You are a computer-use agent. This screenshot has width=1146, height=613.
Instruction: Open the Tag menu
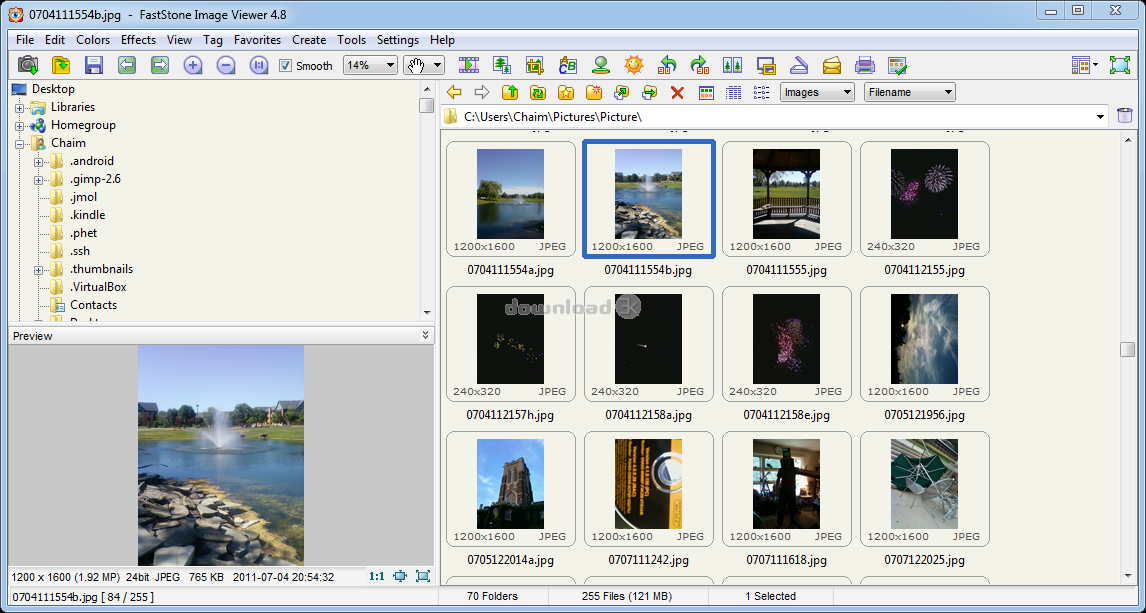coord(213,40)
